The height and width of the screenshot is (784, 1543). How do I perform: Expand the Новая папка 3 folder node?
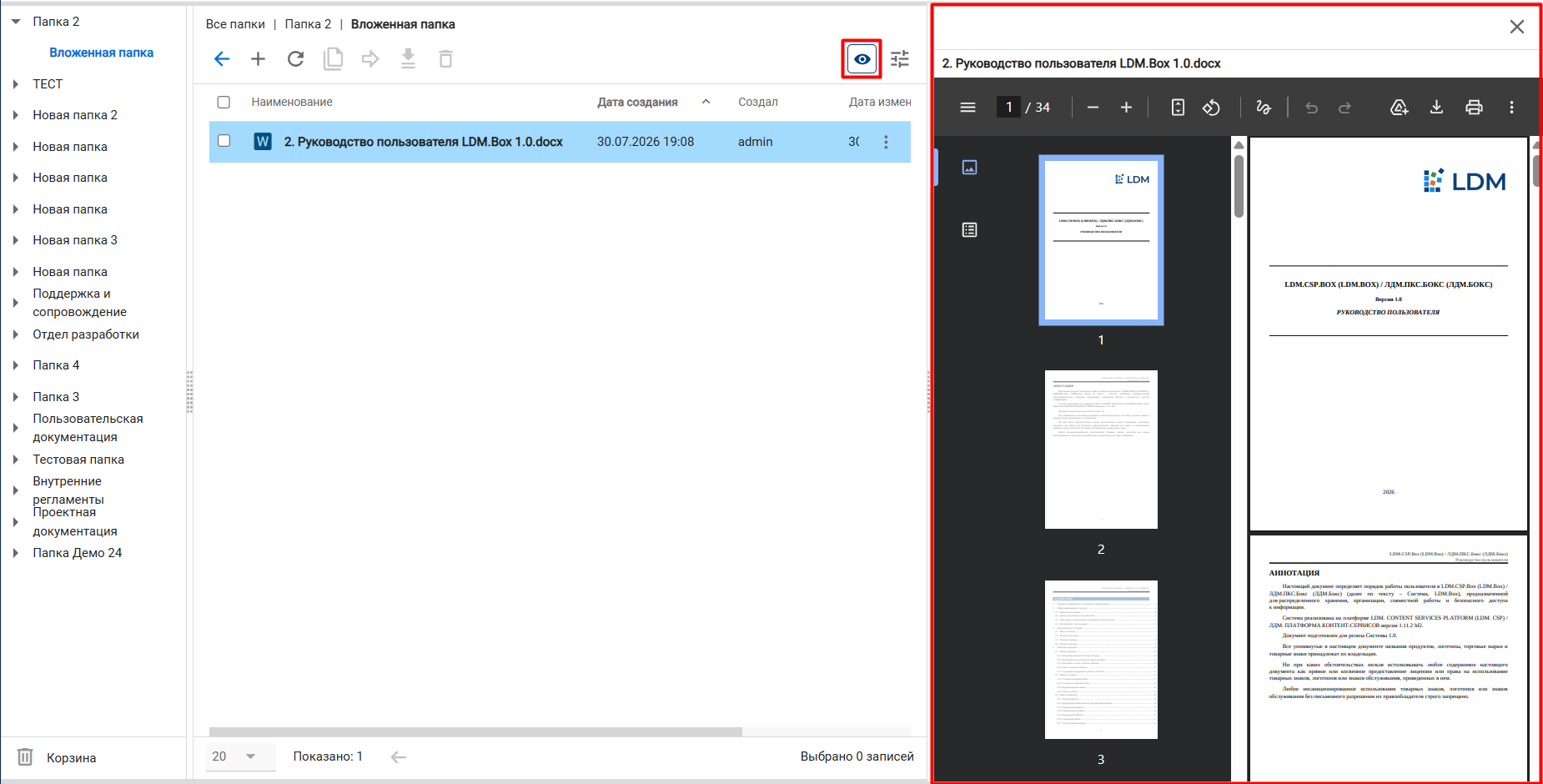[x=16, y=240]
